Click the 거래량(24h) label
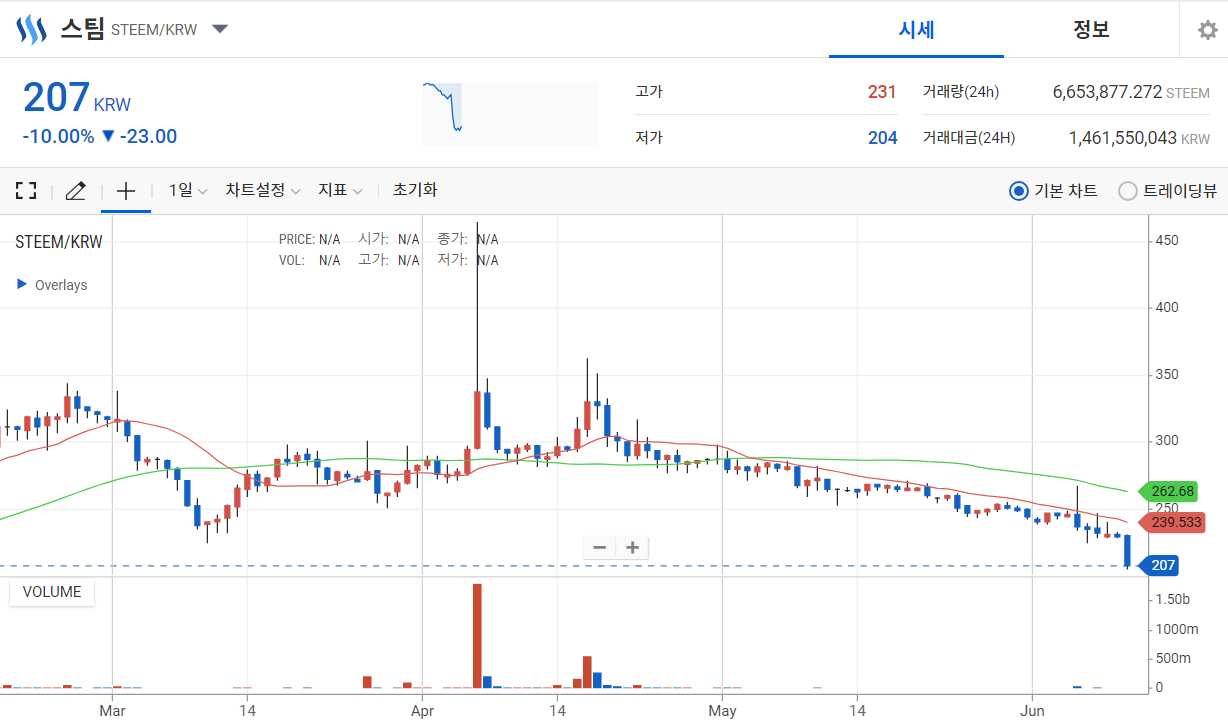 click(x=961, y=92)
